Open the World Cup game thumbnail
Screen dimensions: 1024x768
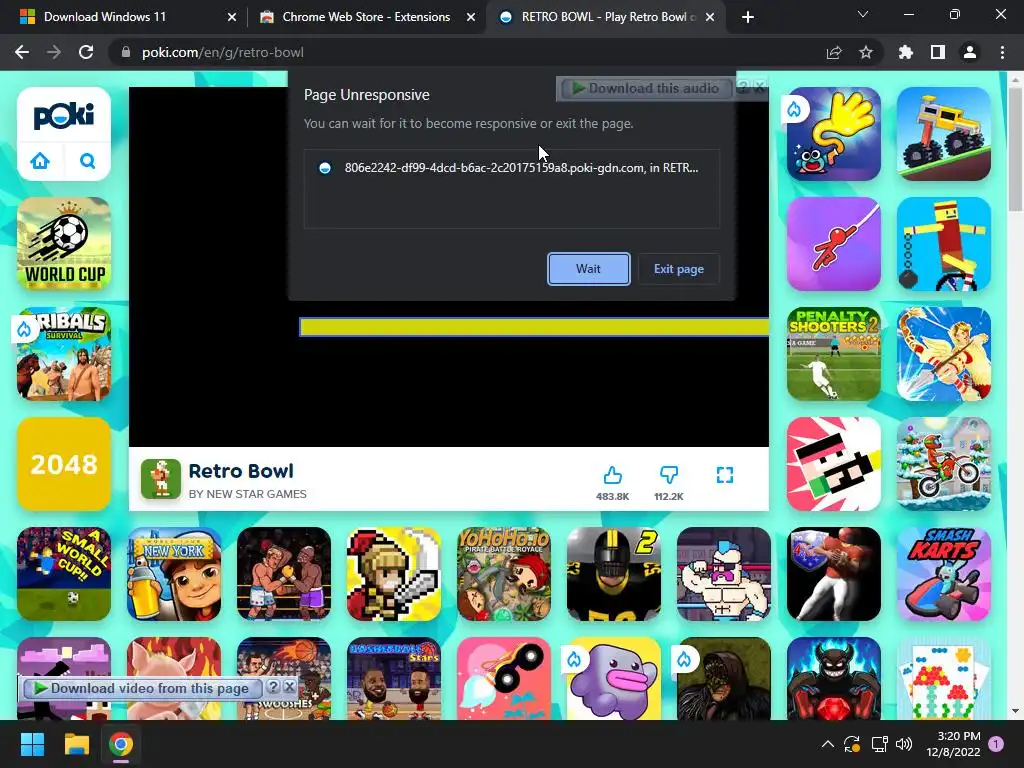pos(64,244)
